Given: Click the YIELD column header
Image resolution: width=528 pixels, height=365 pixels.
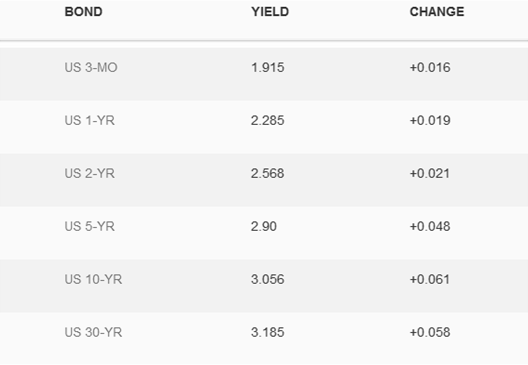Looking at the screenshot, I should (270, 12).
